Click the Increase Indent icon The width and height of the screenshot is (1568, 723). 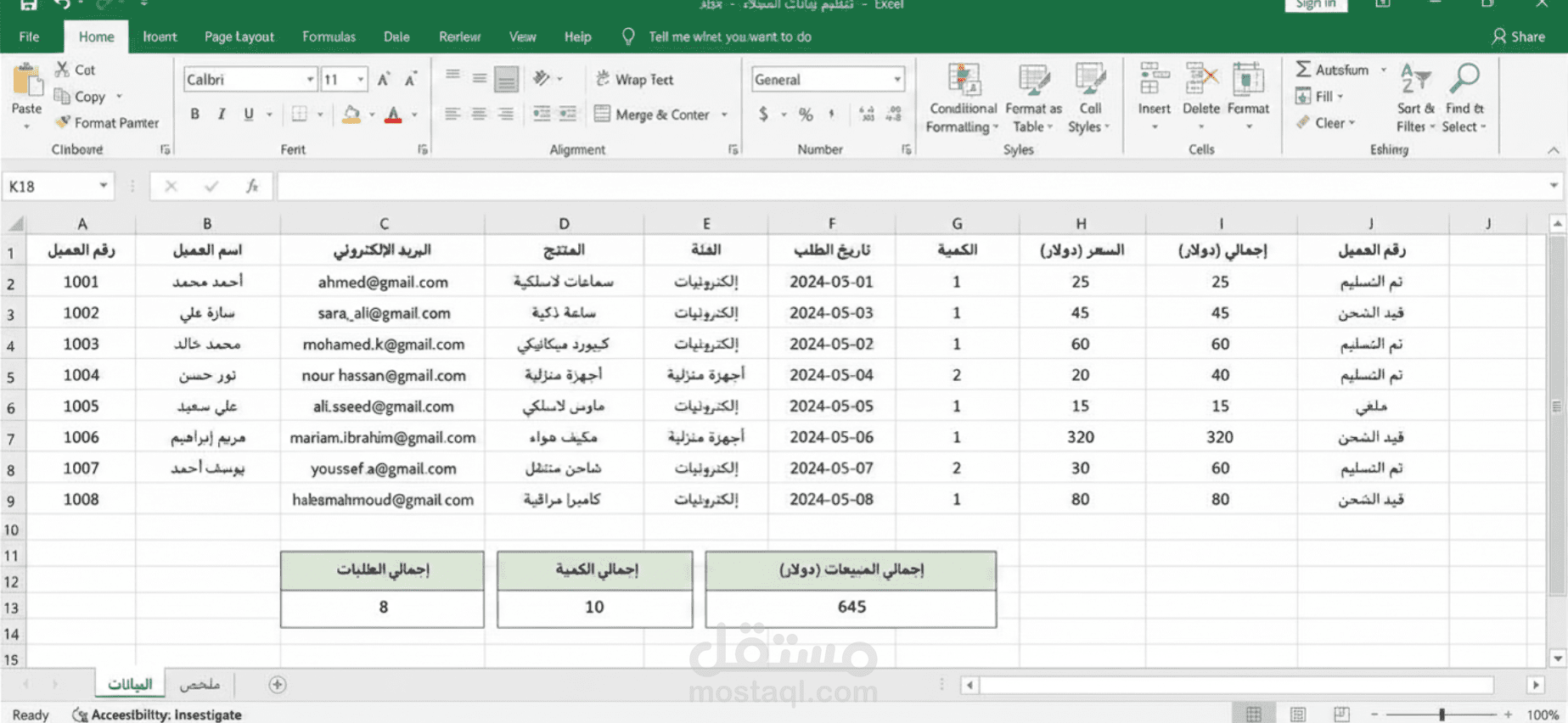click(567, 114)
